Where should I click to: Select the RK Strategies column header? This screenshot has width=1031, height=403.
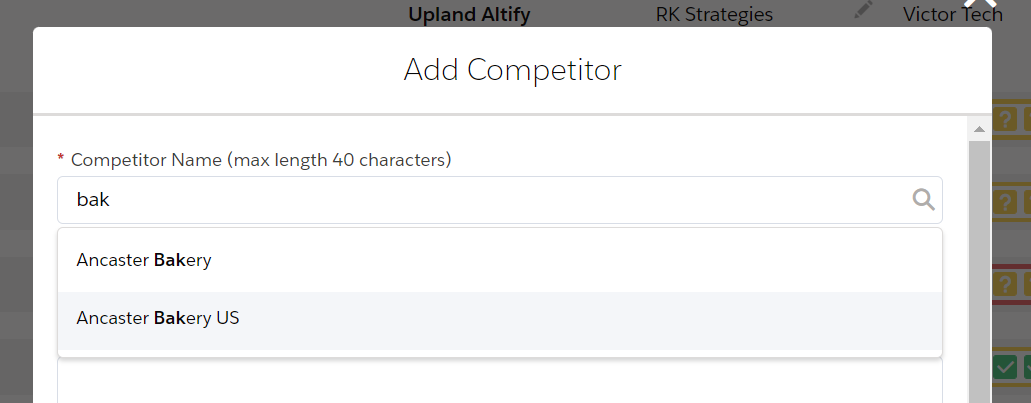click(714, 14)
